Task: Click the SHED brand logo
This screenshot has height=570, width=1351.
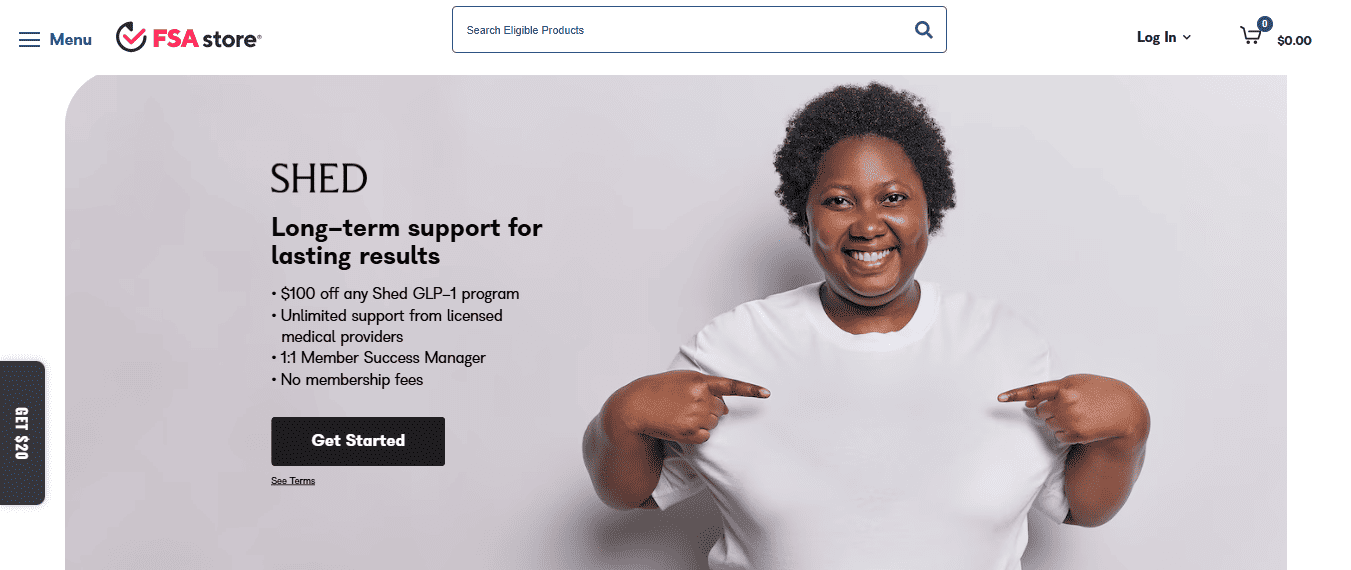Action: click(x=319, y=179)
